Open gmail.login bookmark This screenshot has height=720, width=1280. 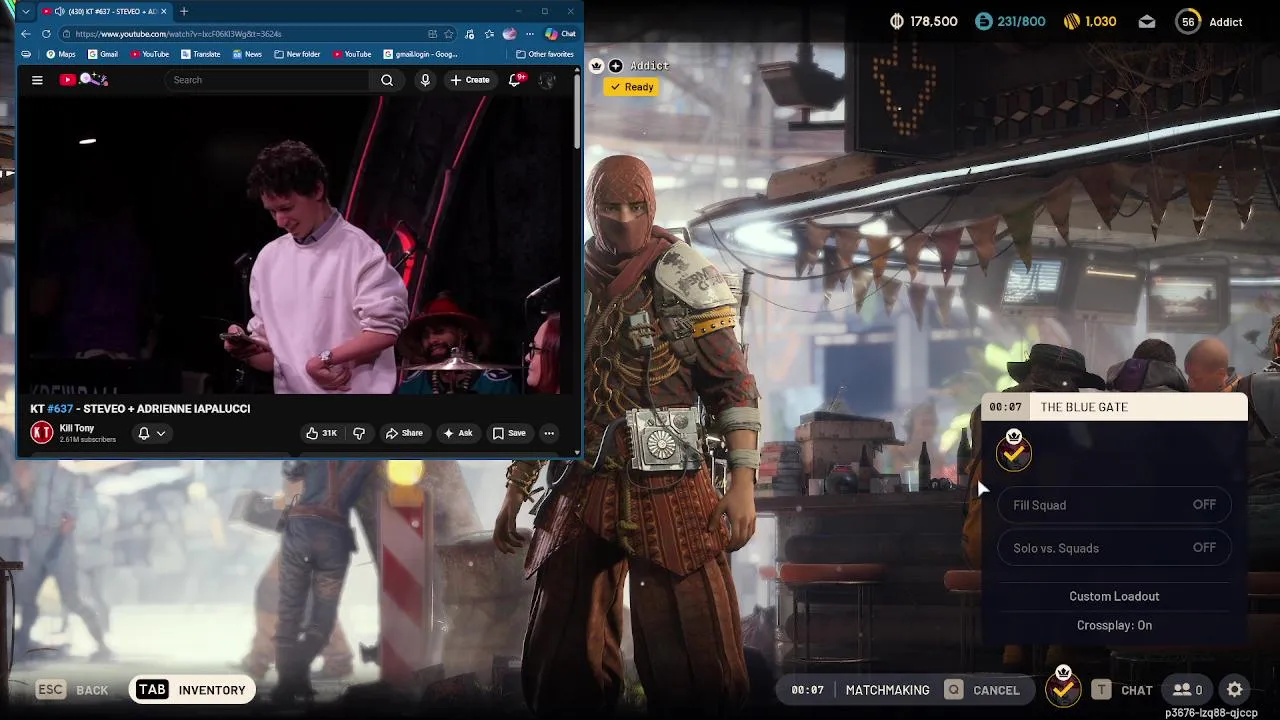pos(421,54)
